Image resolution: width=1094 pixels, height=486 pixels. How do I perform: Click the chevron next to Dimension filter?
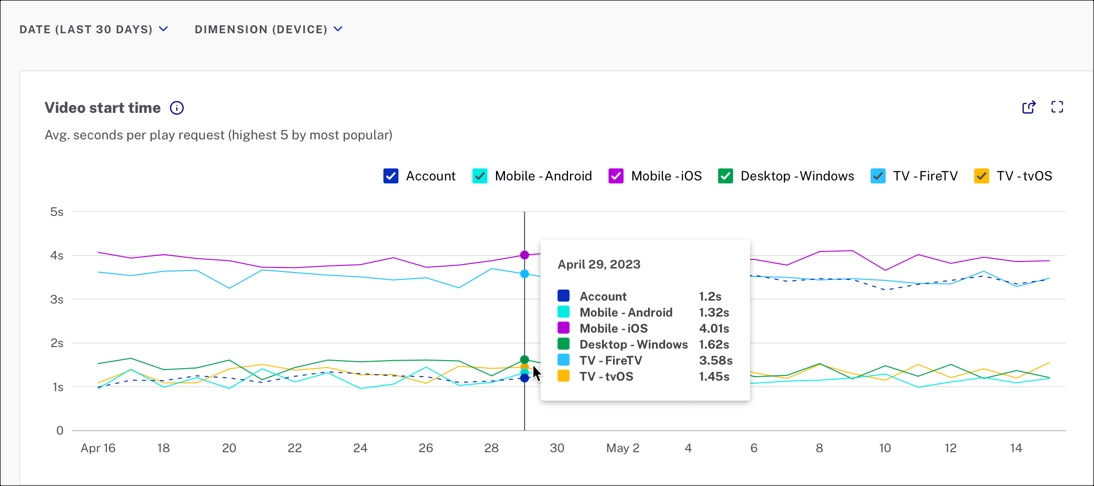338,29
